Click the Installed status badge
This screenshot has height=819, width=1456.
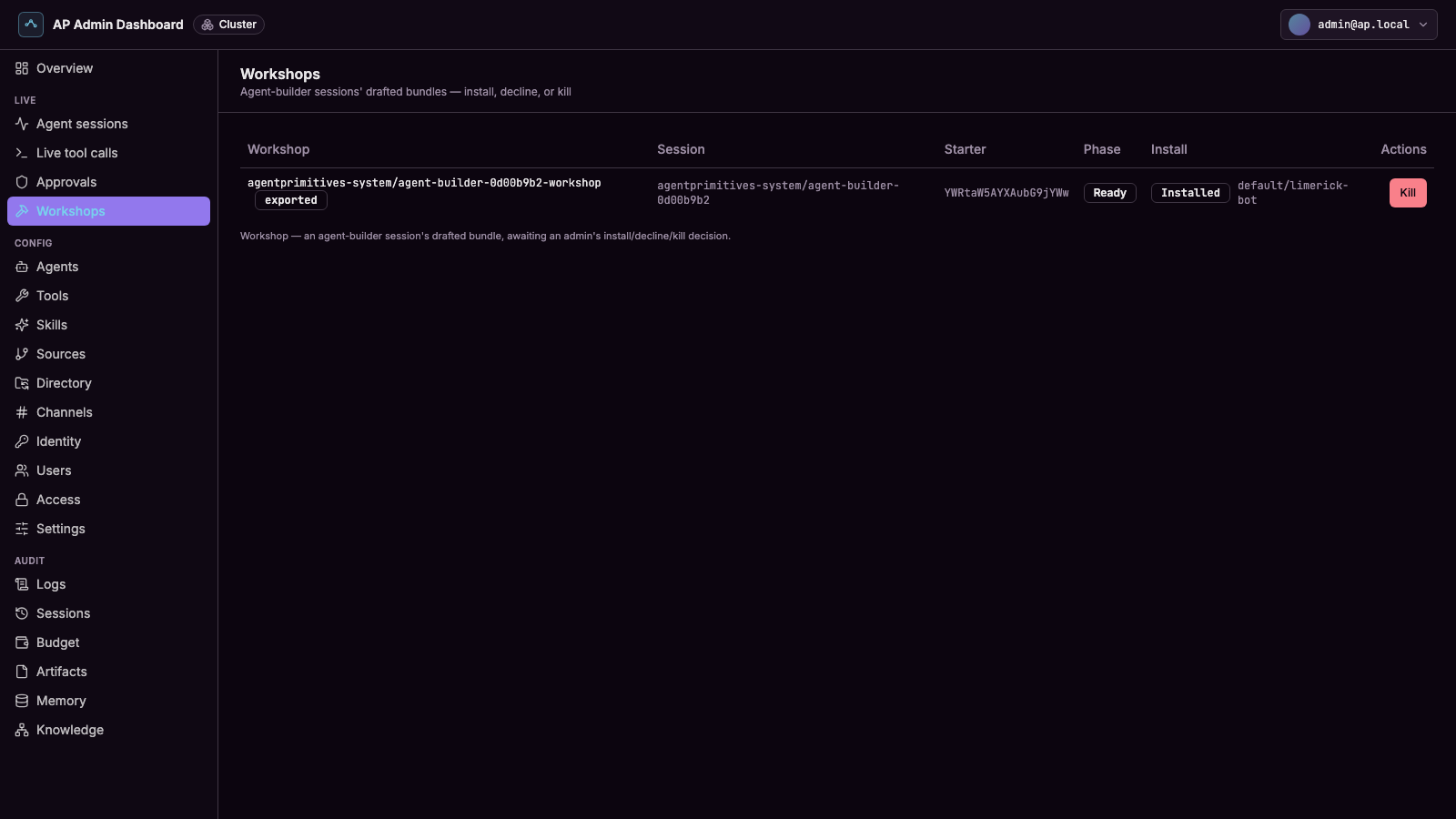point(1190,193)
